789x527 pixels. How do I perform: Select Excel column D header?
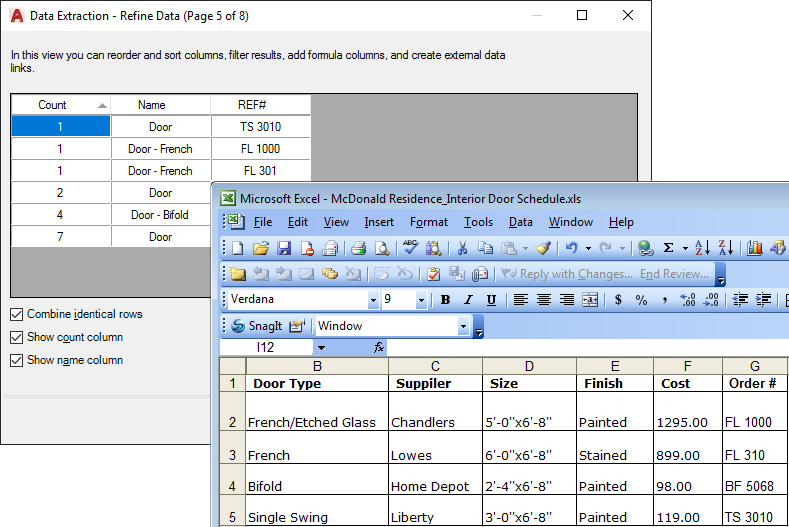[x=529, y=366]
